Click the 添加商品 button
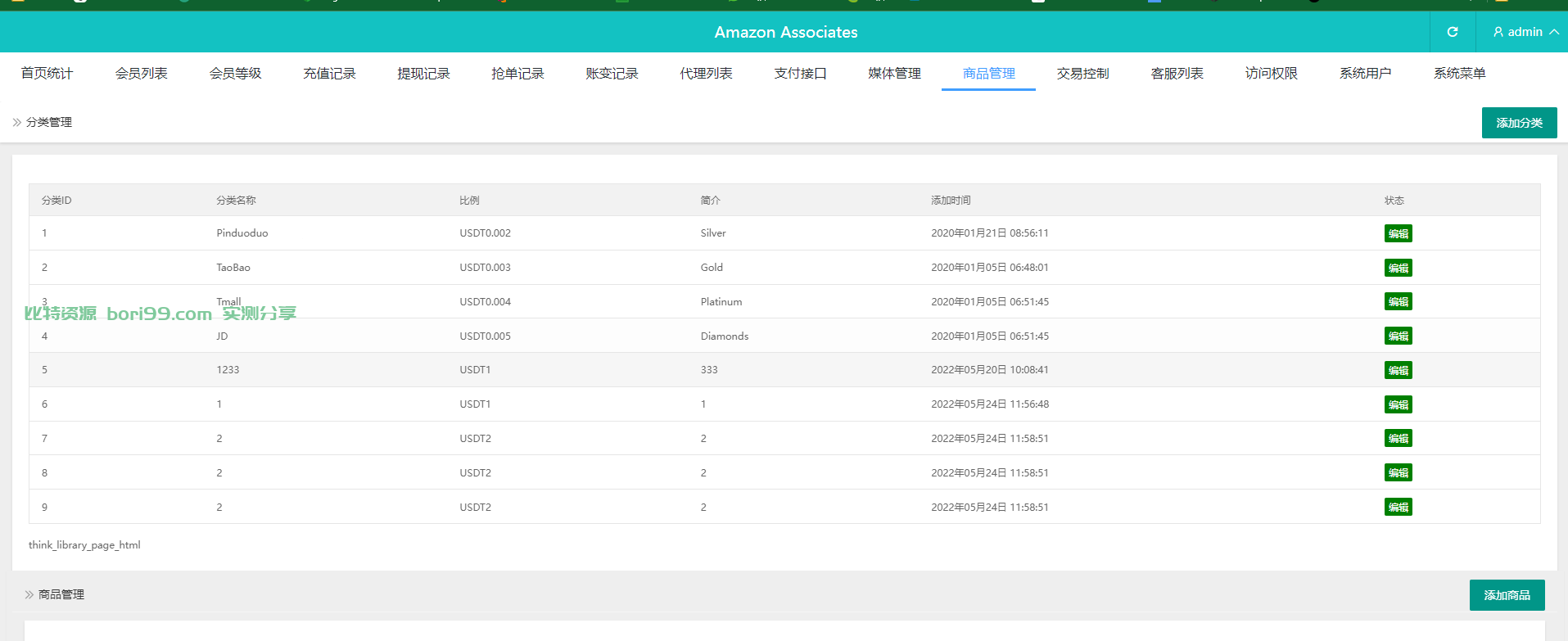Image resolution: width=1568 pixels, height=641 pixels. [1507, 595]
